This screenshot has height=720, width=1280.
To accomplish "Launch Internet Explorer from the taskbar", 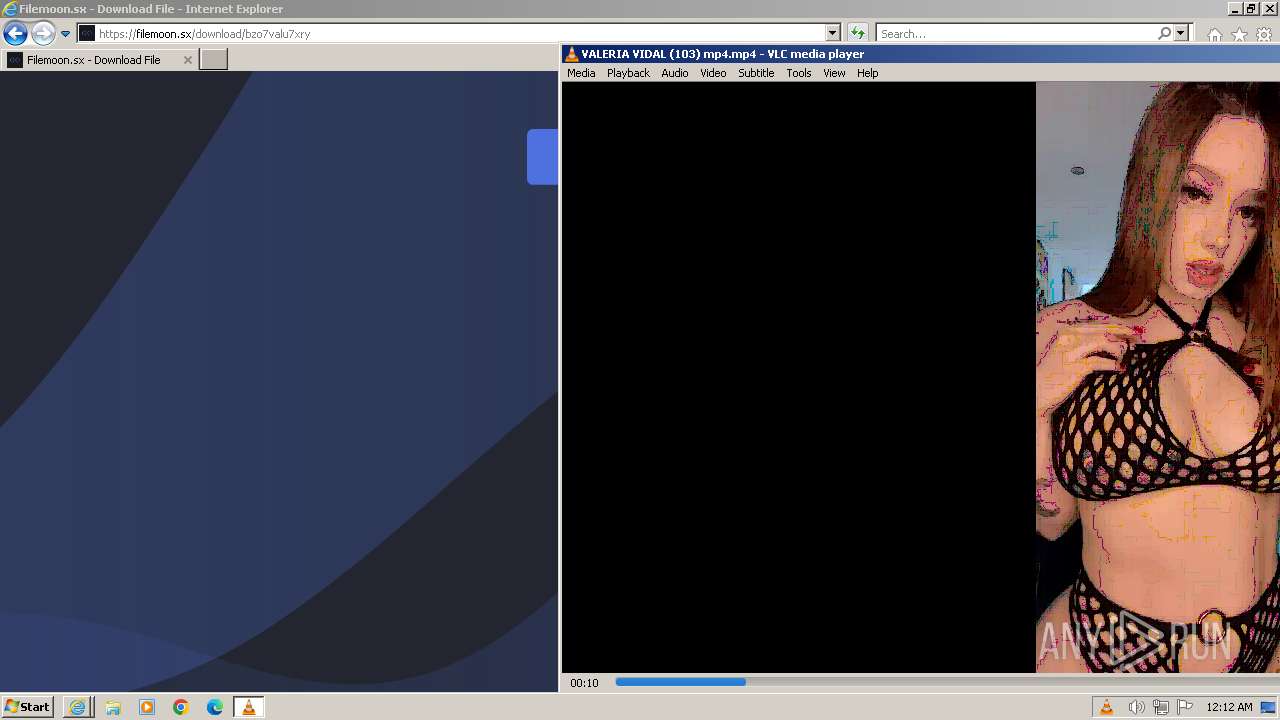I will [x=78, y=707].
